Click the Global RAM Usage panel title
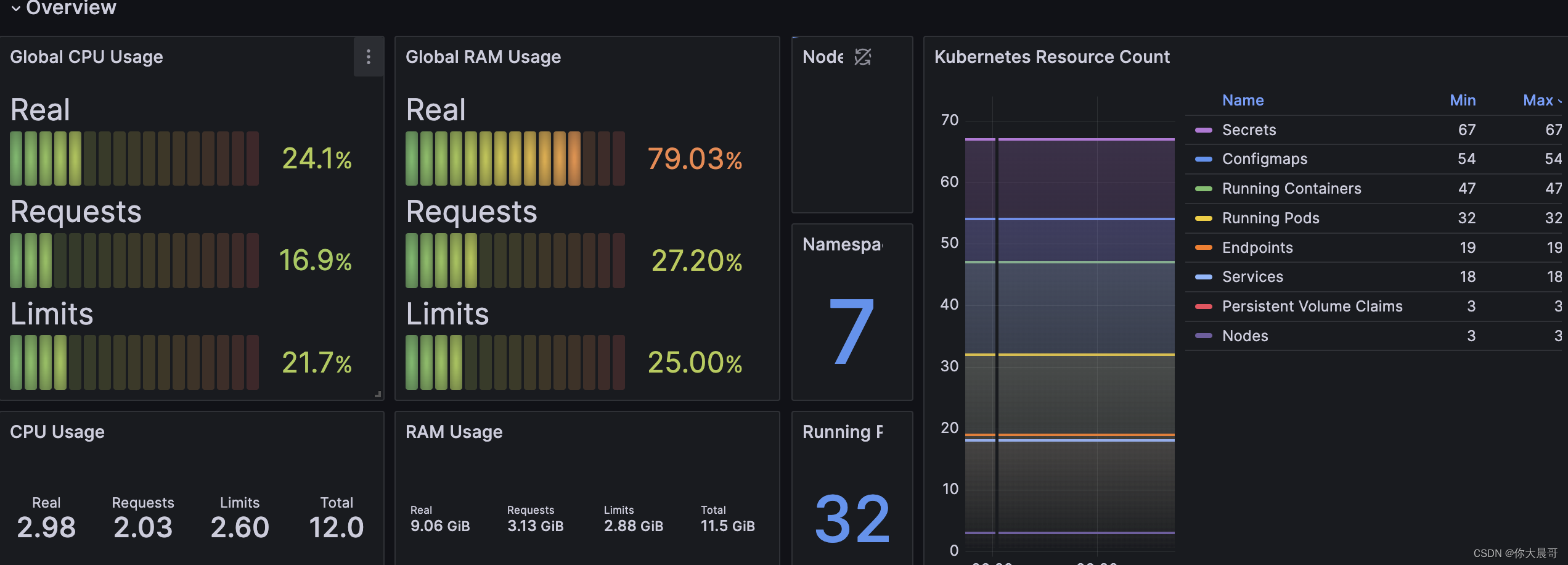Image resolution: width=1568 pixels, height=565 pixels. click(483, 57)
